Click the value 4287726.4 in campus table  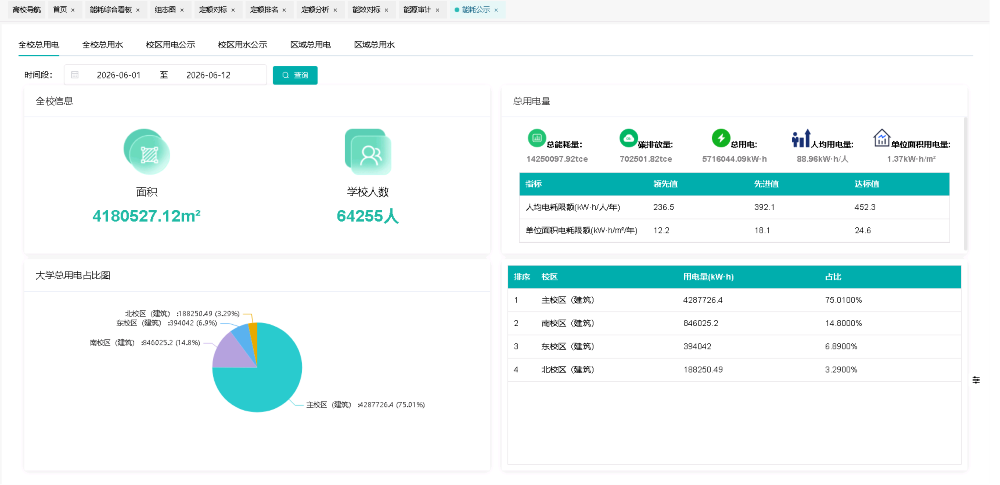tap(704, 300)
